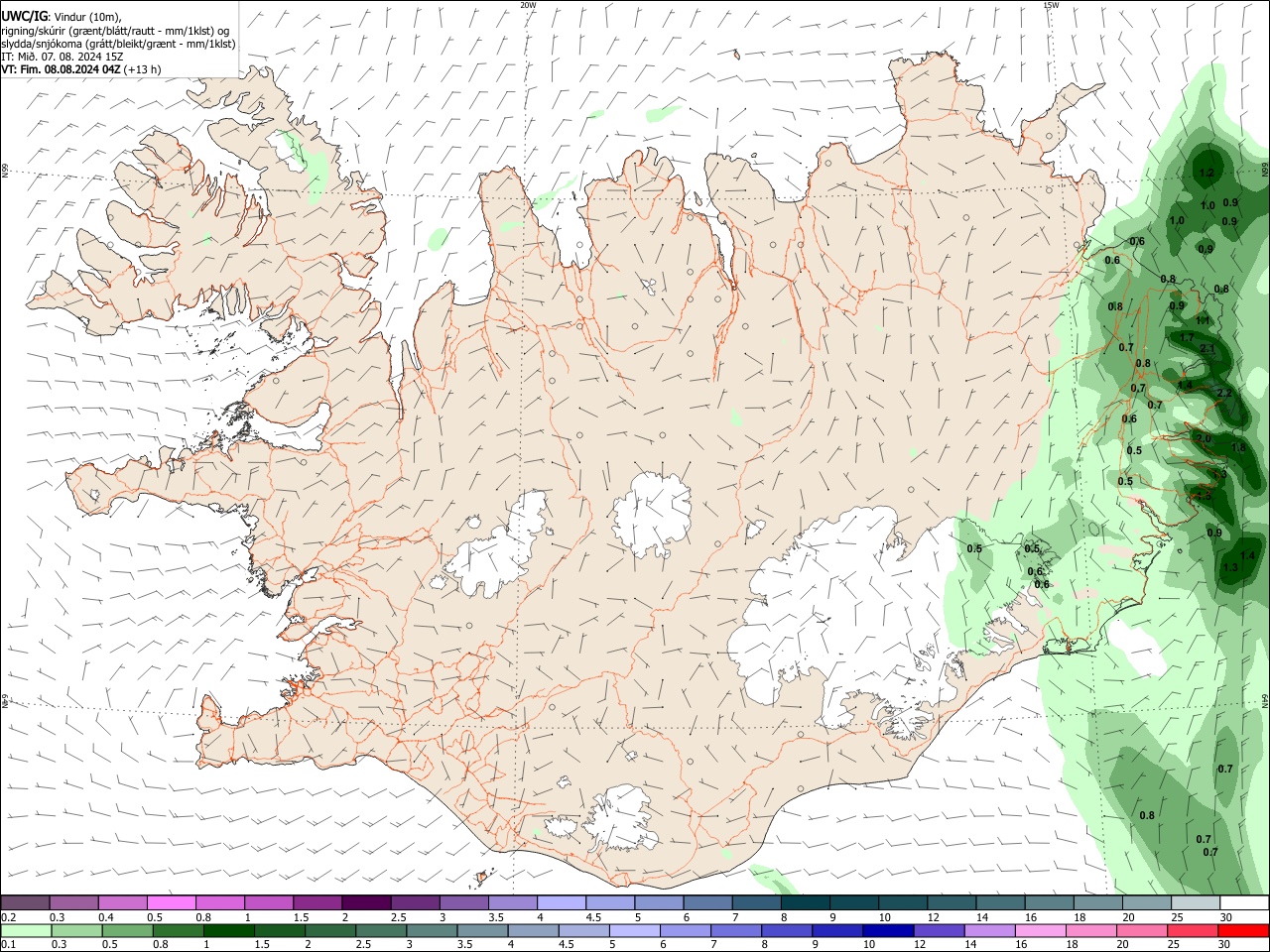The height and width of the screenshot is (952, 1270).
Task: Pick the darkest green 1 swatch in lower legend row
Action: (x=228, y=931)
